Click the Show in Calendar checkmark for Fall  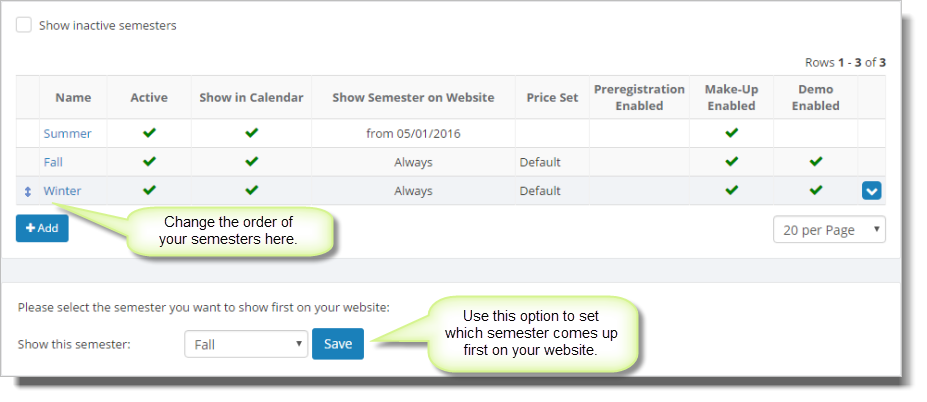251,161
